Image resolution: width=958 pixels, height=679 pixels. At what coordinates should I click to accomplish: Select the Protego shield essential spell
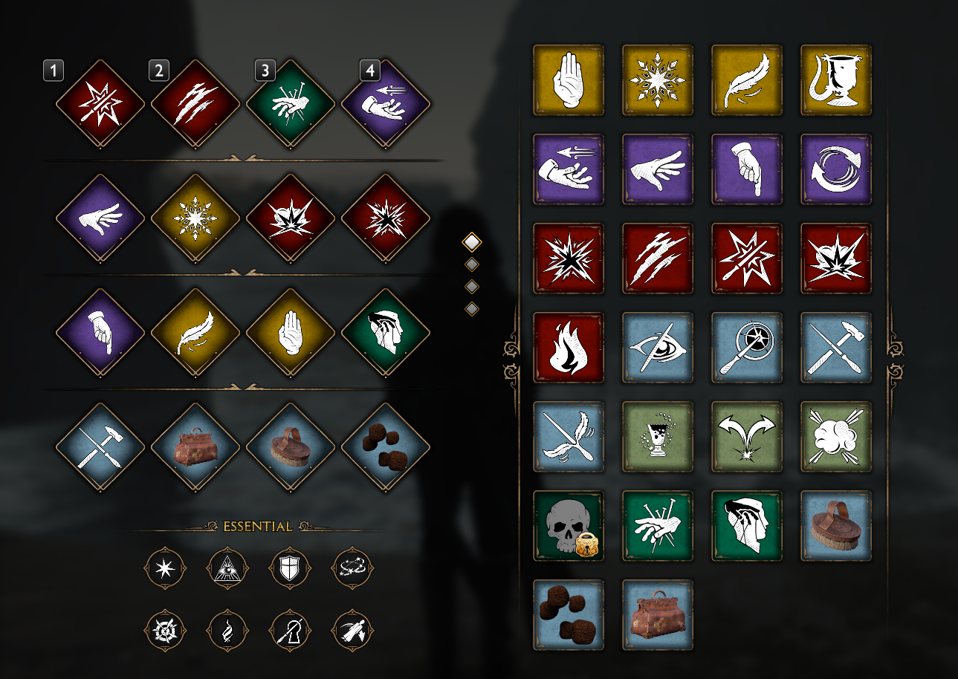tap(290, 568)
